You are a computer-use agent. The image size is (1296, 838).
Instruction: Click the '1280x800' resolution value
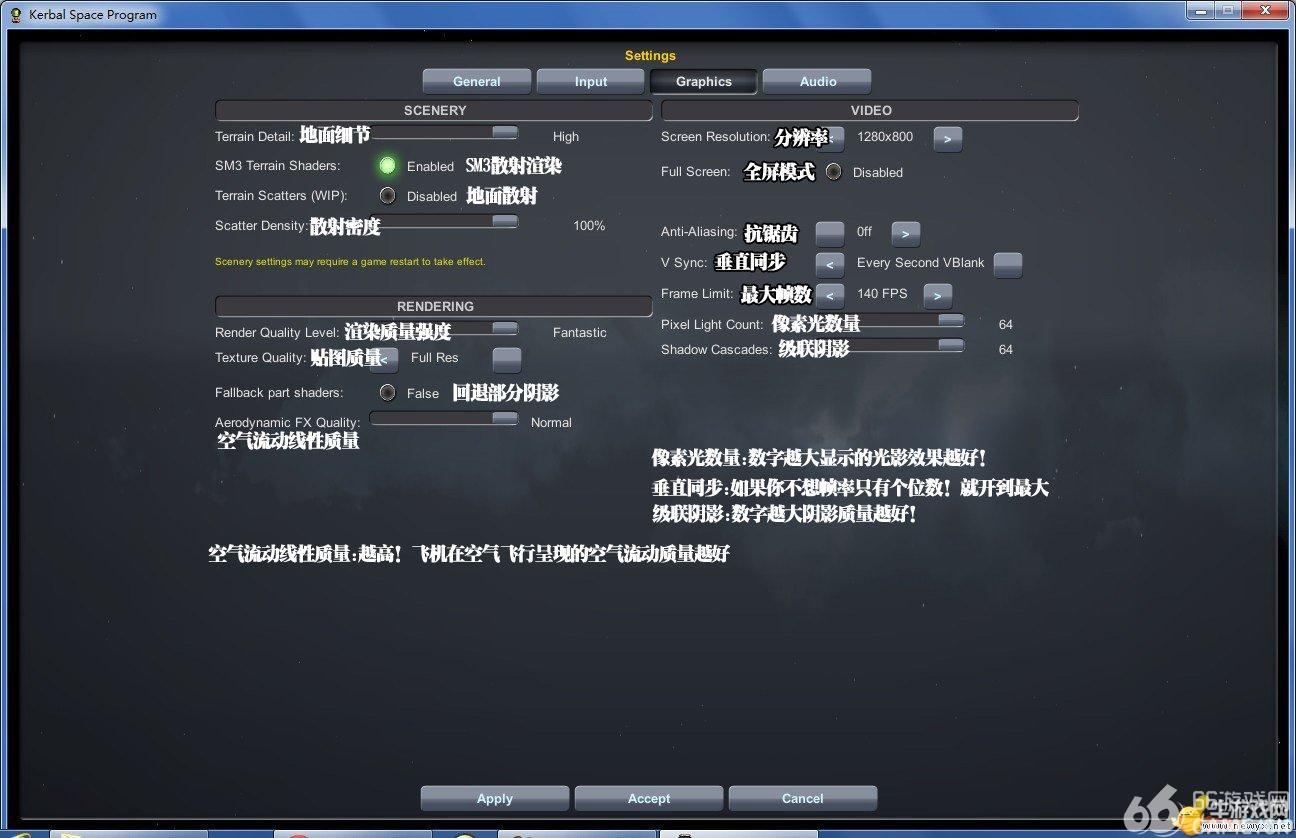885,137
